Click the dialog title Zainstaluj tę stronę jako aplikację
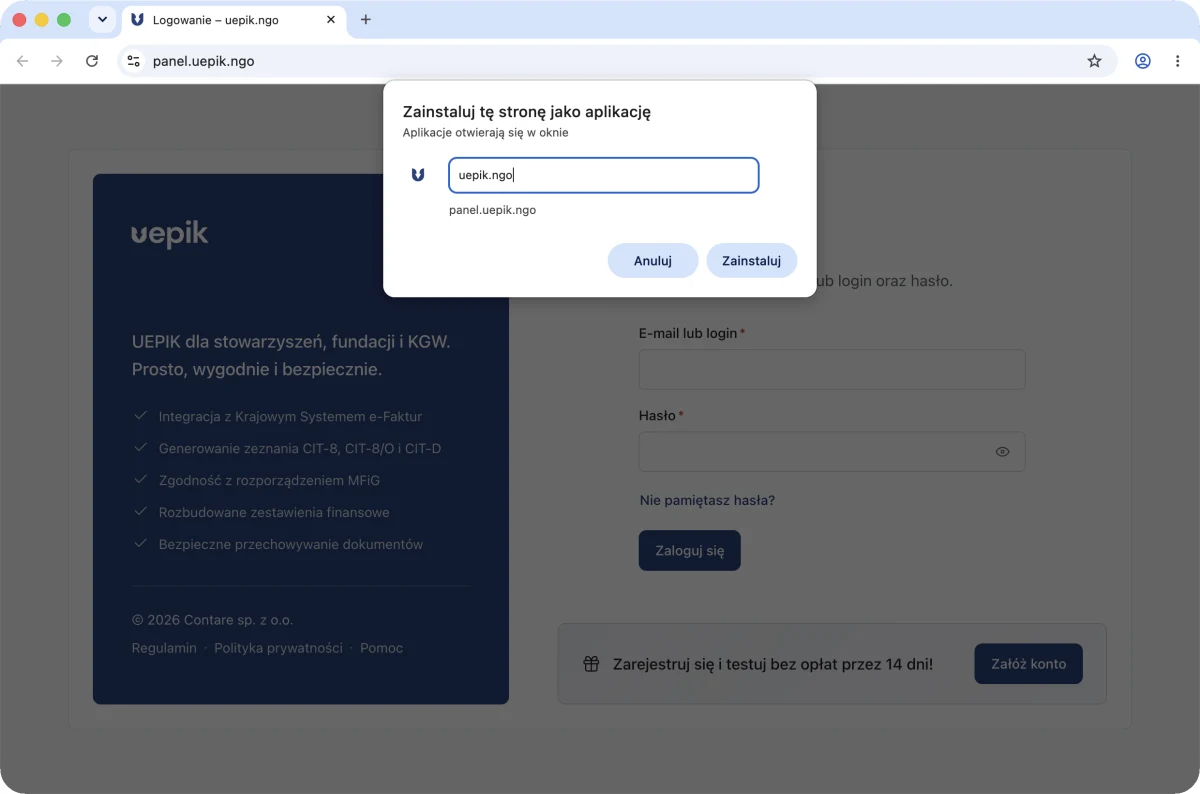This screenshot has height=794, width=1200. 527,112
